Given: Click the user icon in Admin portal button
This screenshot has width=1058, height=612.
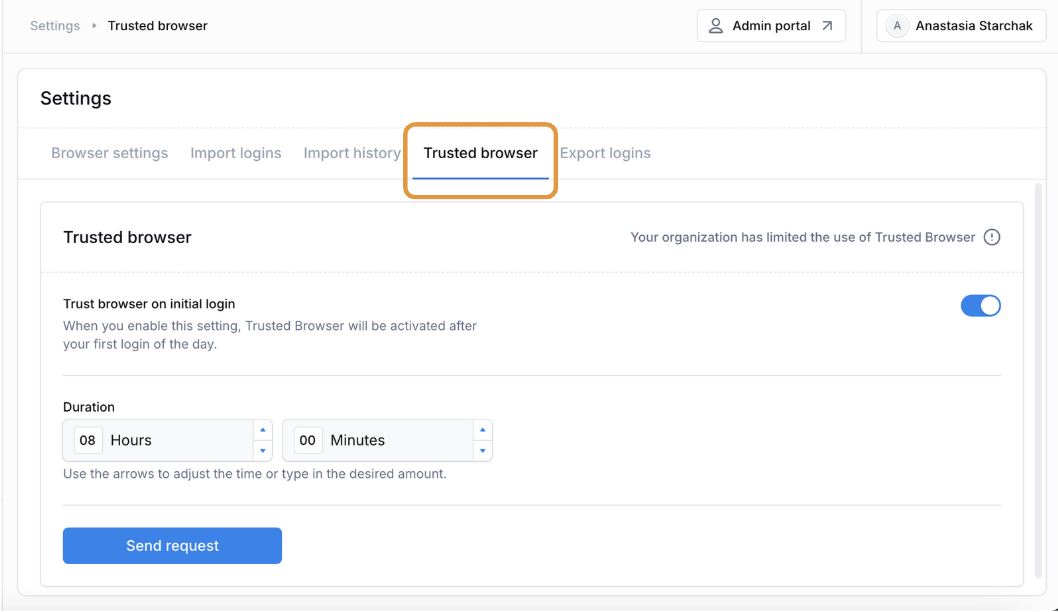Looking at the screenshot, I should pos(715,26).
